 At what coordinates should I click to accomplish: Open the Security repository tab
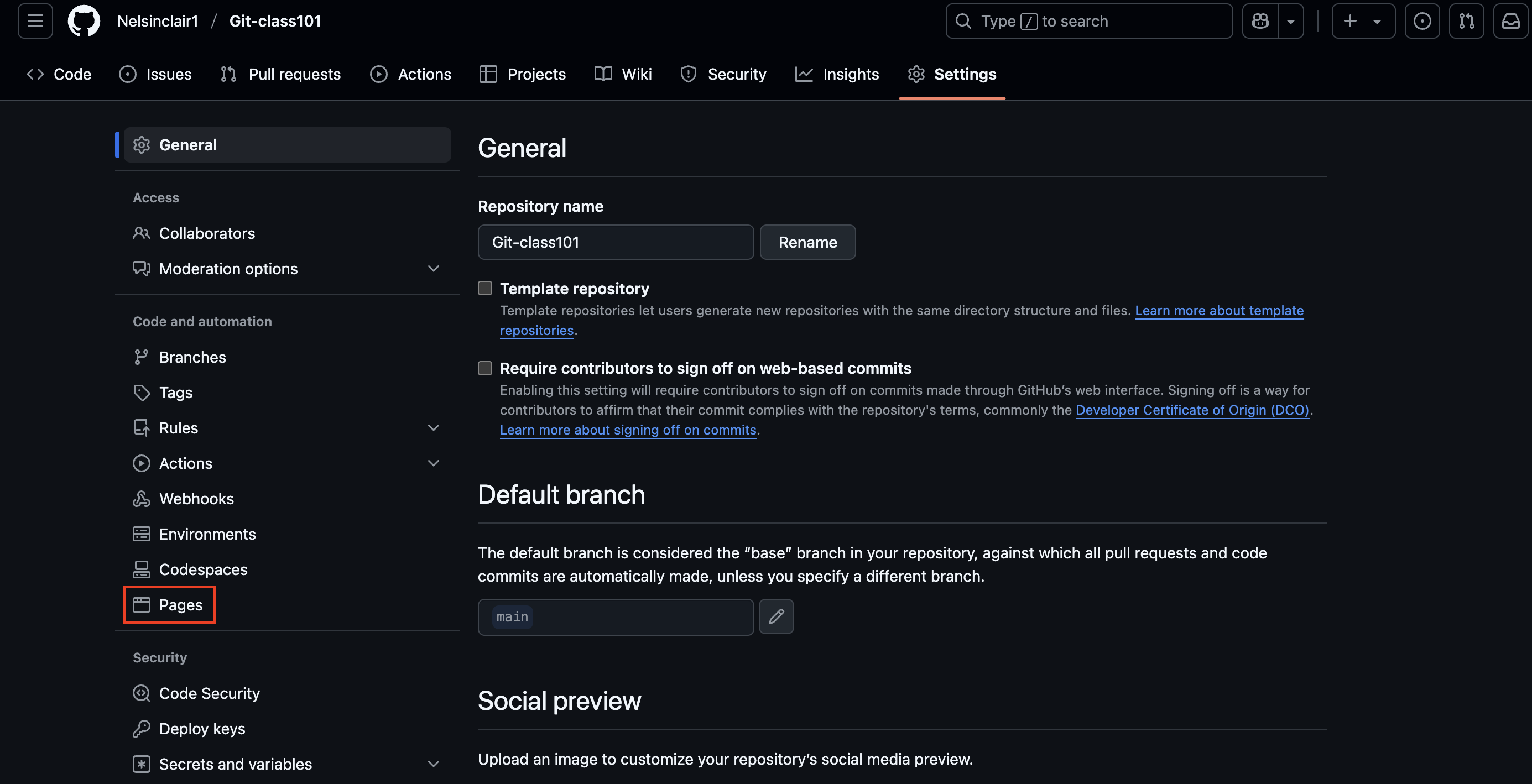point(723,74)
